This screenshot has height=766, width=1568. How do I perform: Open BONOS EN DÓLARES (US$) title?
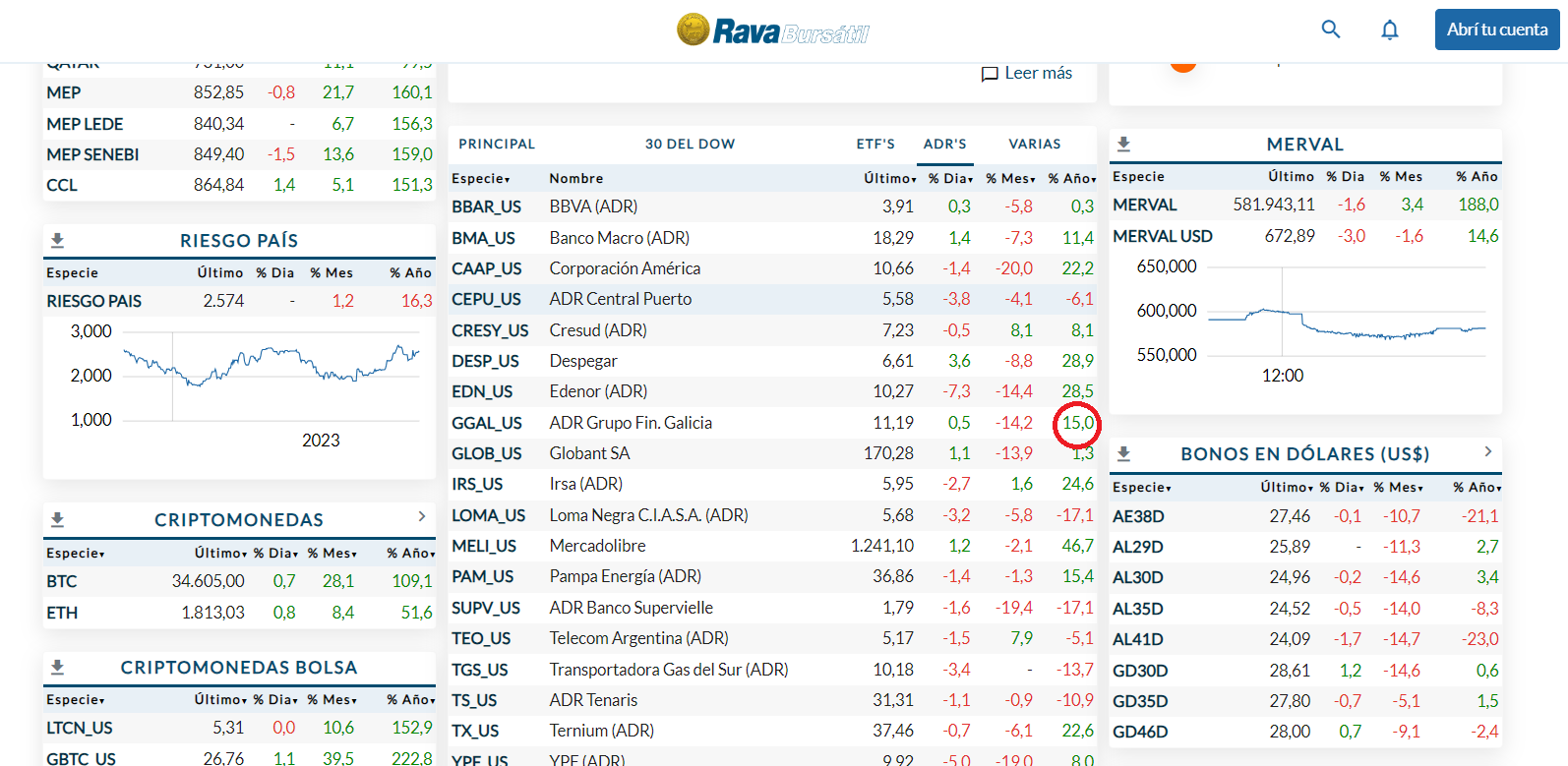tap(1305, 453)
